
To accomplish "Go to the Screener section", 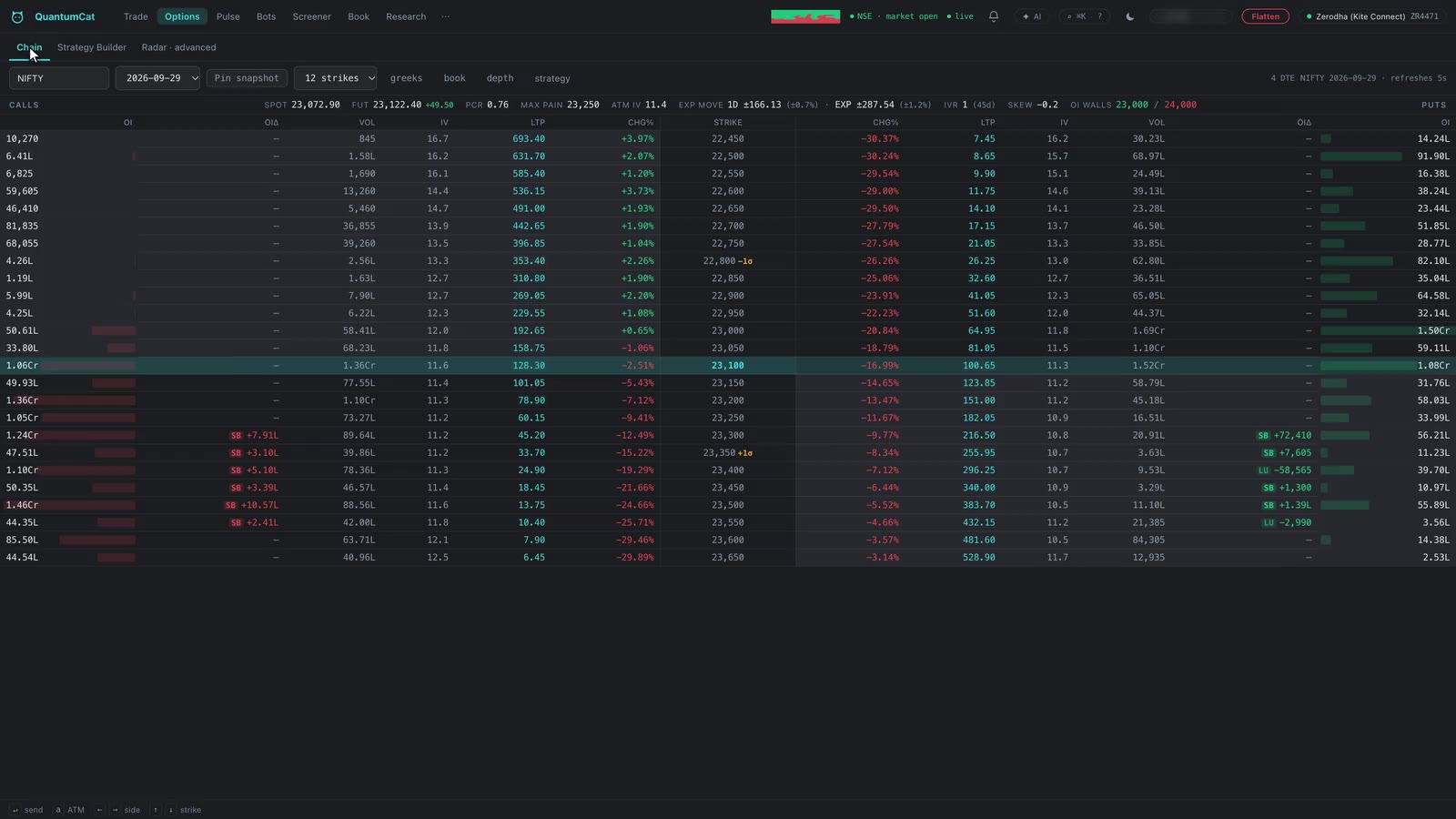I will [x=312, y=16].
